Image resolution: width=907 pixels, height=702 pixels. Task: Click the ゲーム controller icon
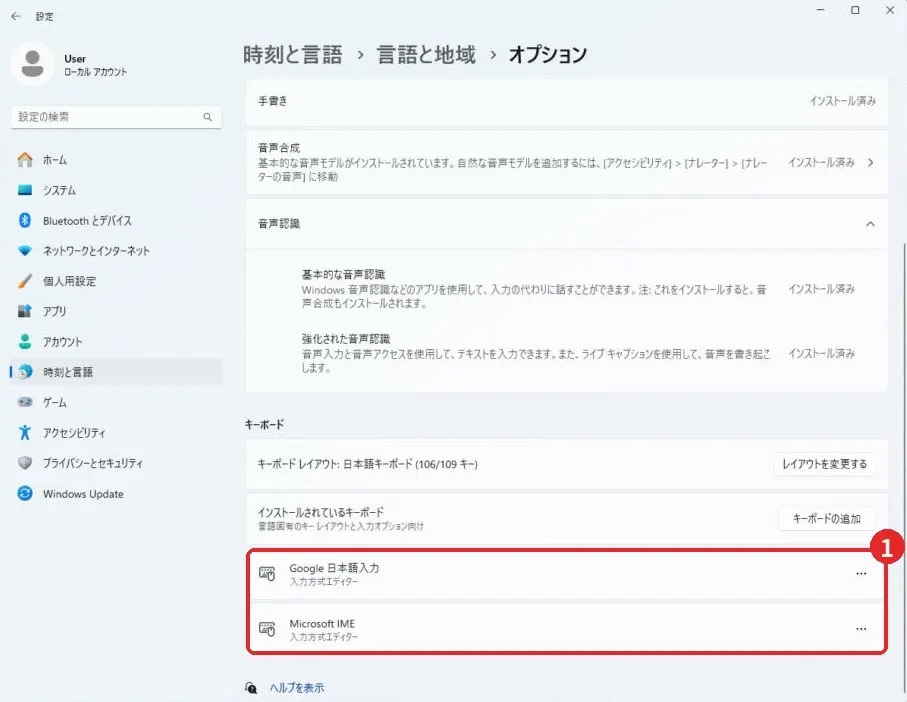[x=25, y=402]
